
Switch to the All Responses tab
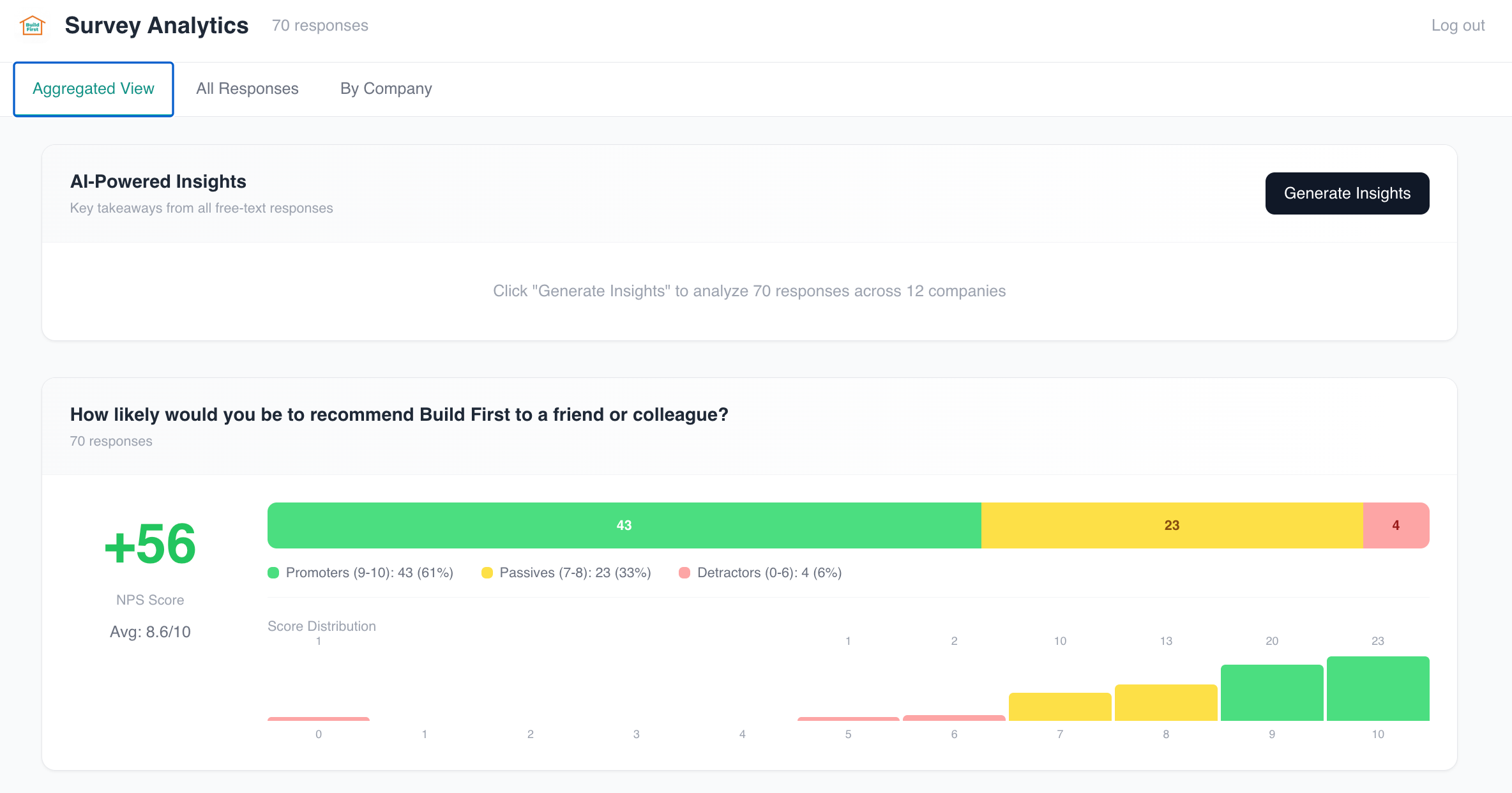247,89
